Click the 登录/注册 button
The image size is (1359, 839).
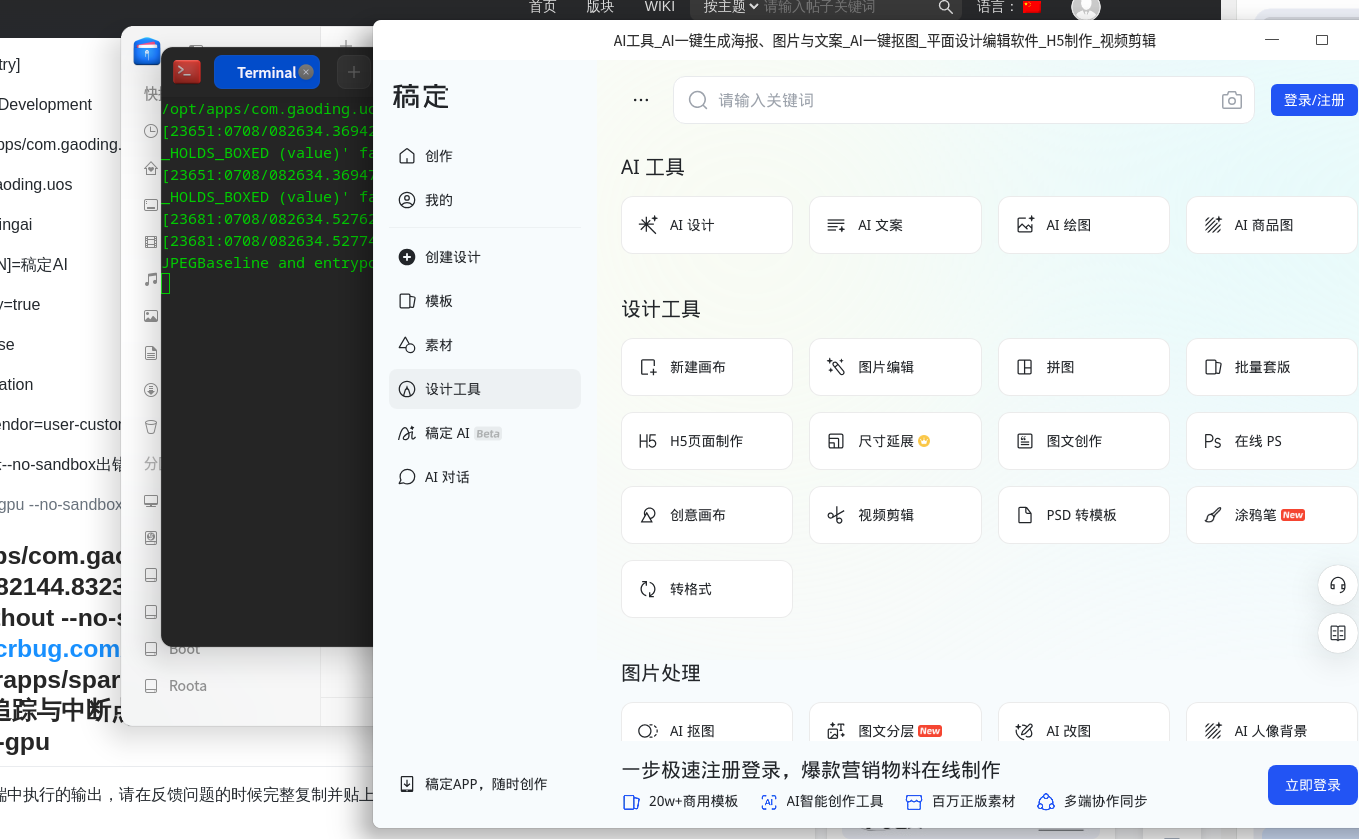tap(1314, 100)
